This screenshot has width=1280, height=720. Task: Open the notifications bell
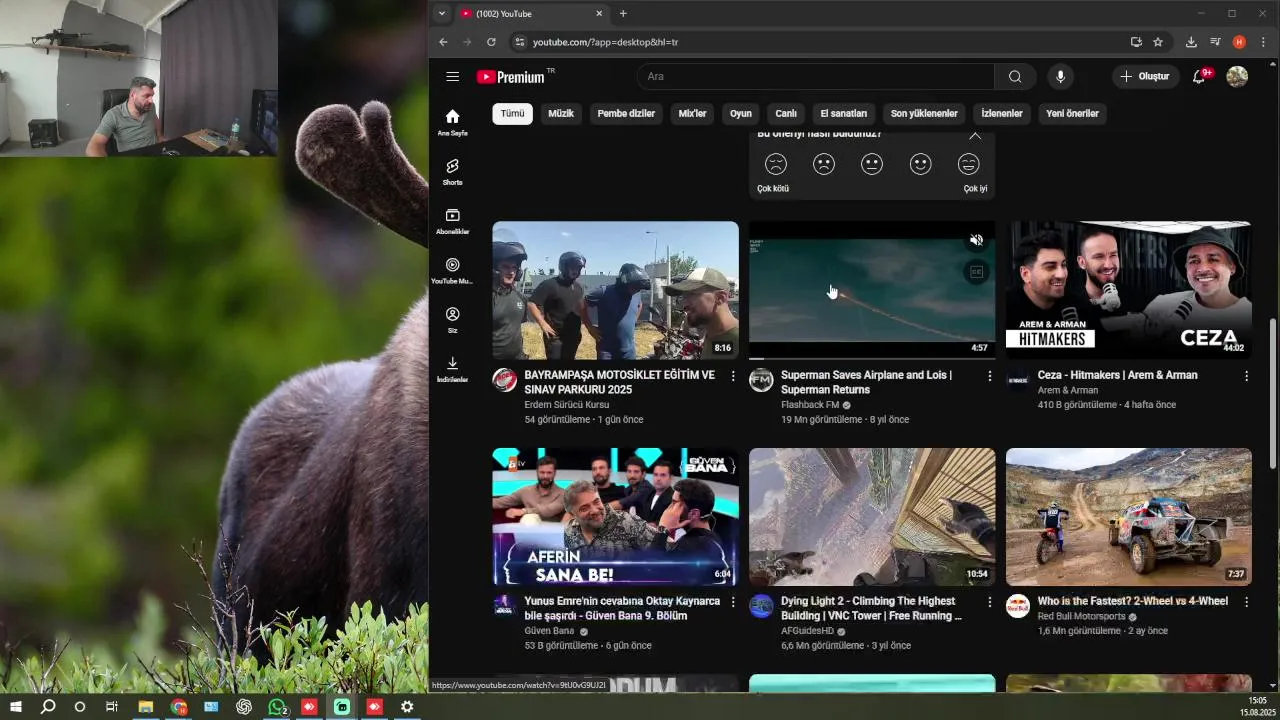click(1199, 77)
